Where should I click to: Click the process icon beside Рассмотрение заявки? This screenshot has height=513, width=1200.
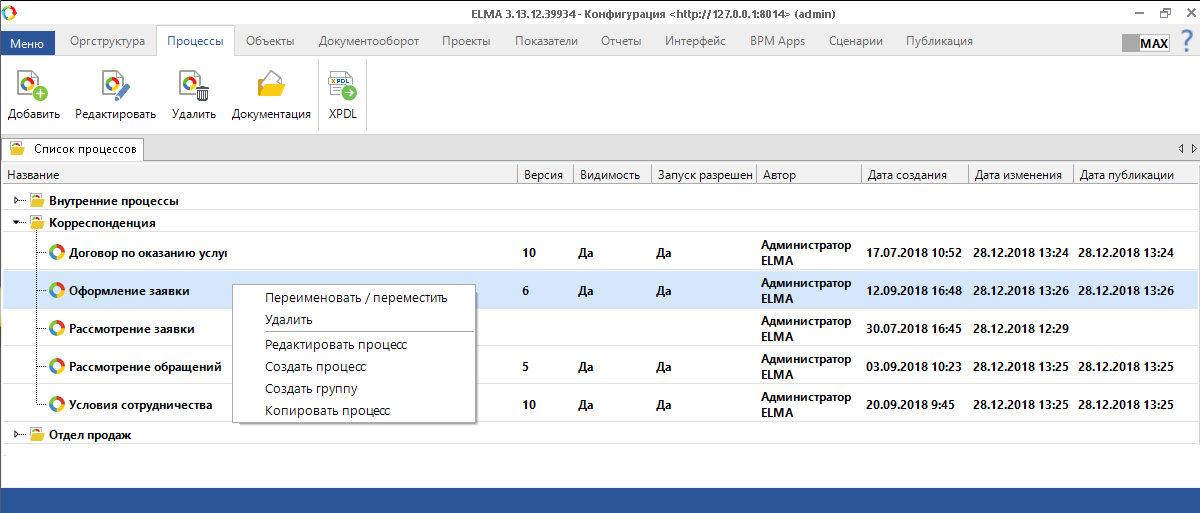[x=57, y=328]
